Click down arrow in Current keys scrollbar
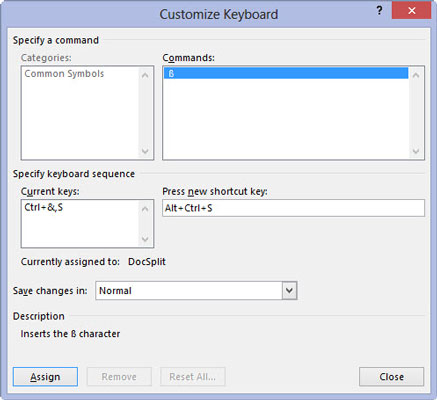 pyautogui.click(x=145, y=239)
